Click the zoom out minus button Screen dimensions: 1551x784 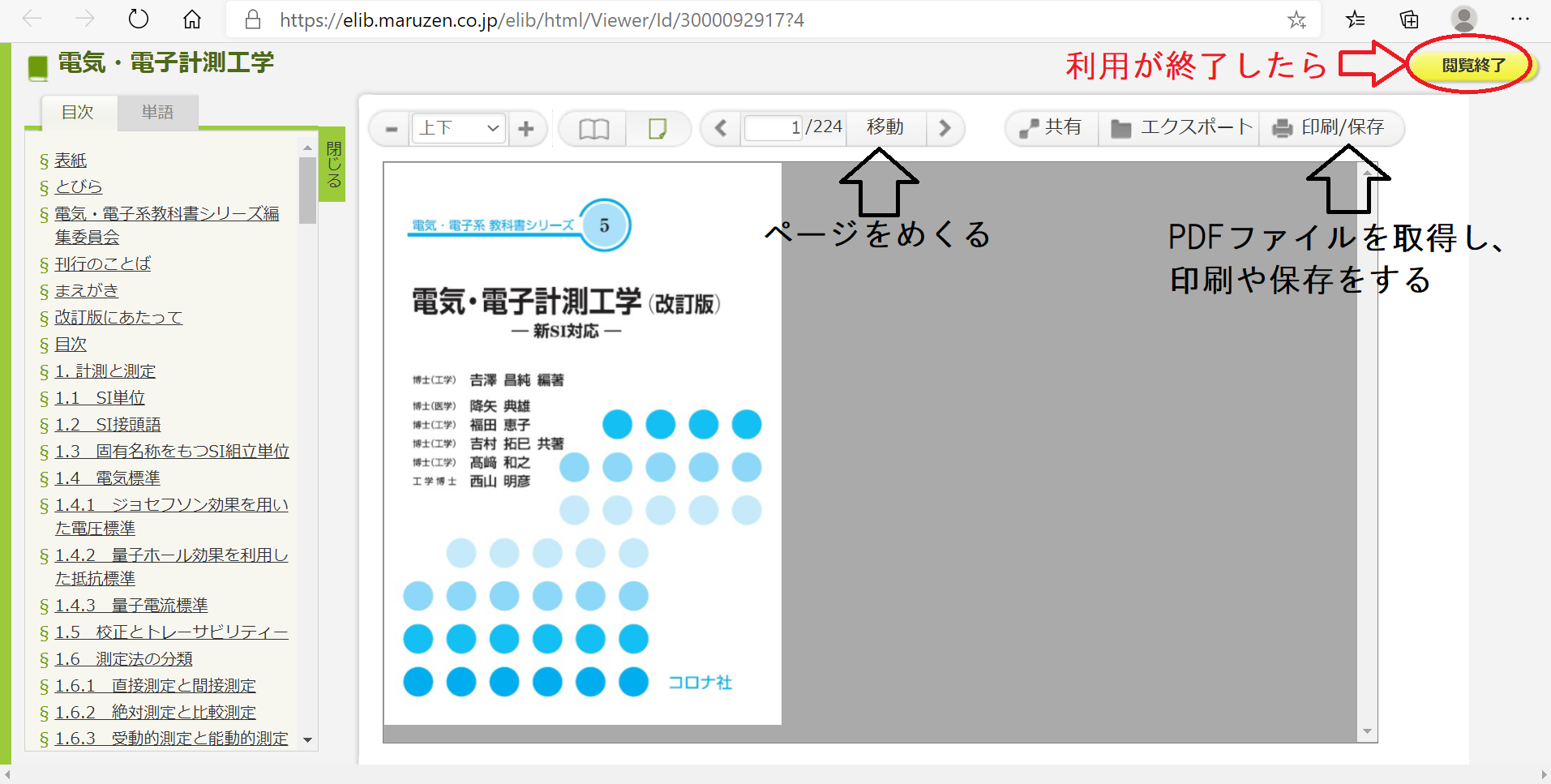click(x=391, y=129)
